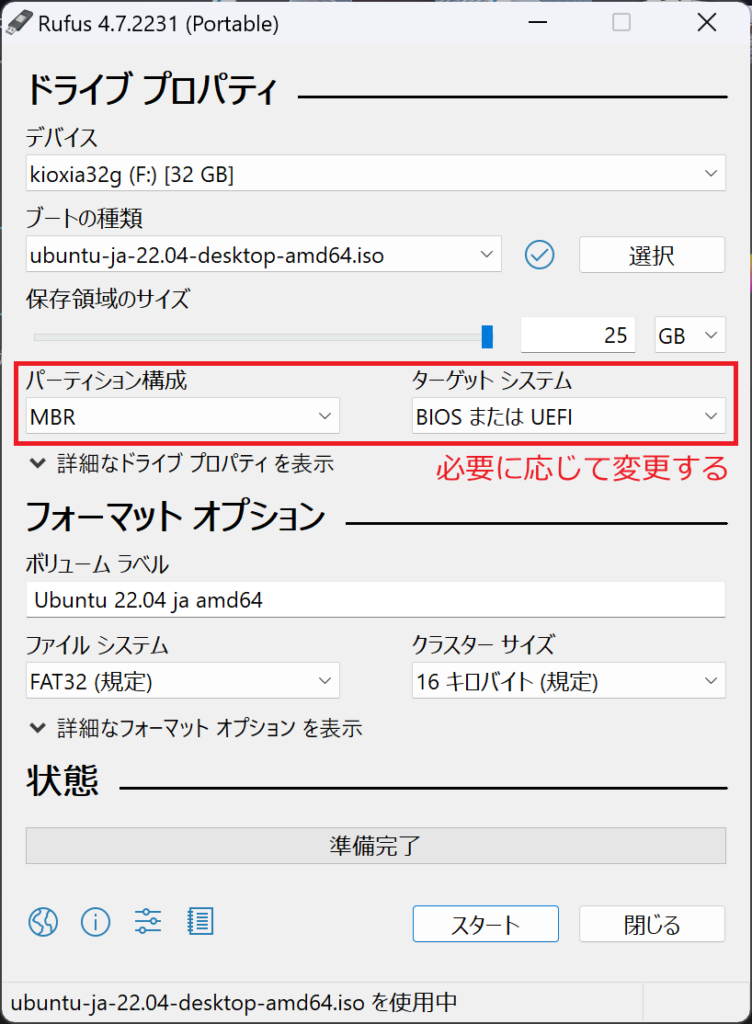Open the パーティション構成 MBR dropdown

coord(183,416)
